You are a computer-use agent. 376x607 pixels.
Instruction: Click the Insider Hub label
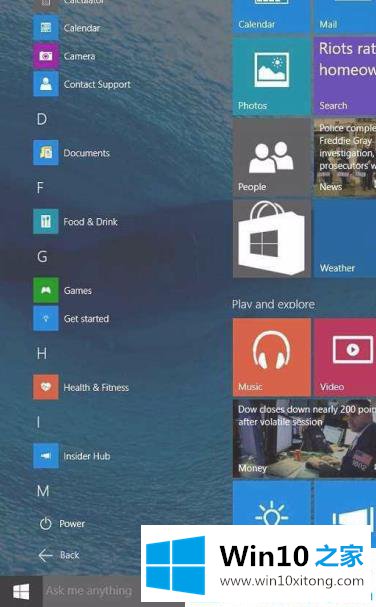87,456
